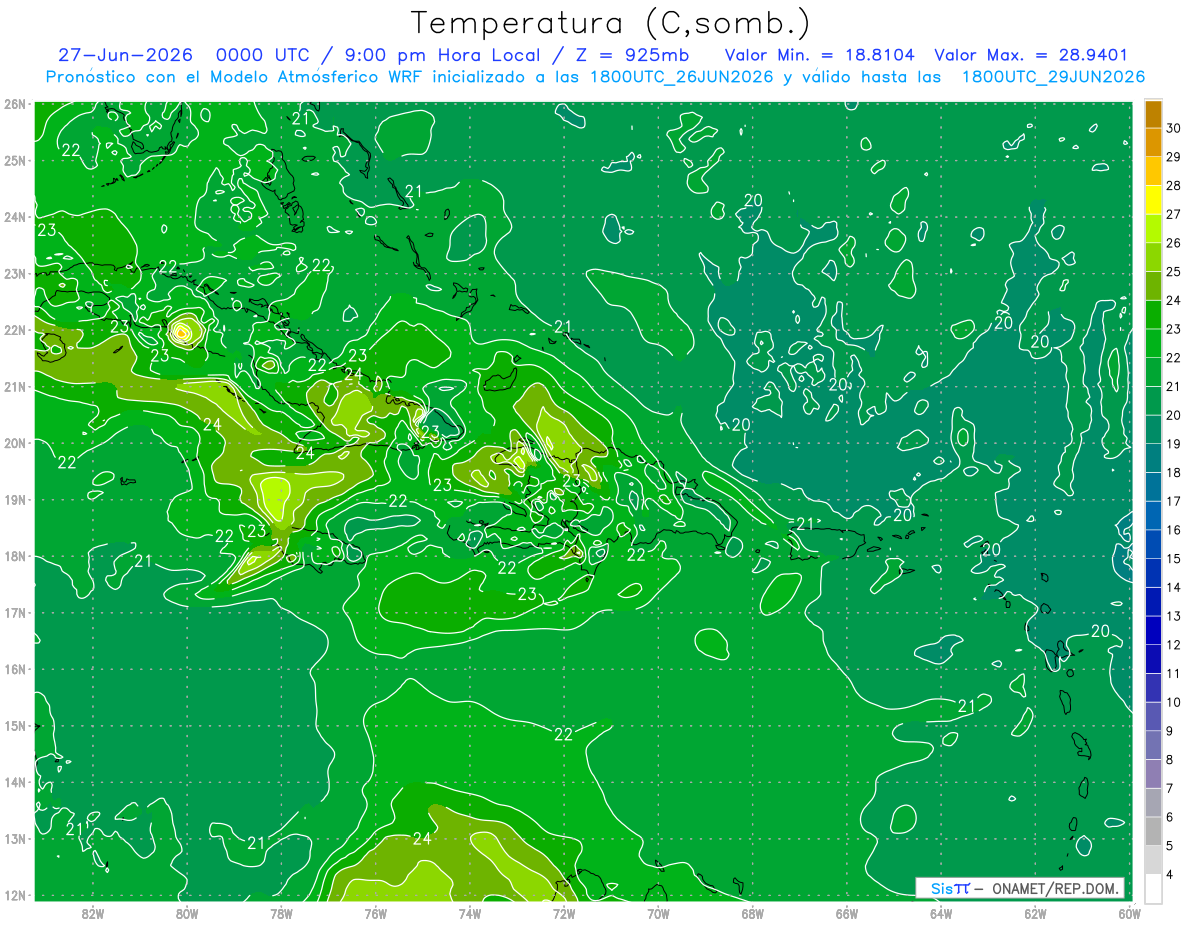Image resolution: width=1200 pixels, height=927 pixels.
Task: Pick the light green legend swatch between 25 and 26
Action: pos(1153,257)
